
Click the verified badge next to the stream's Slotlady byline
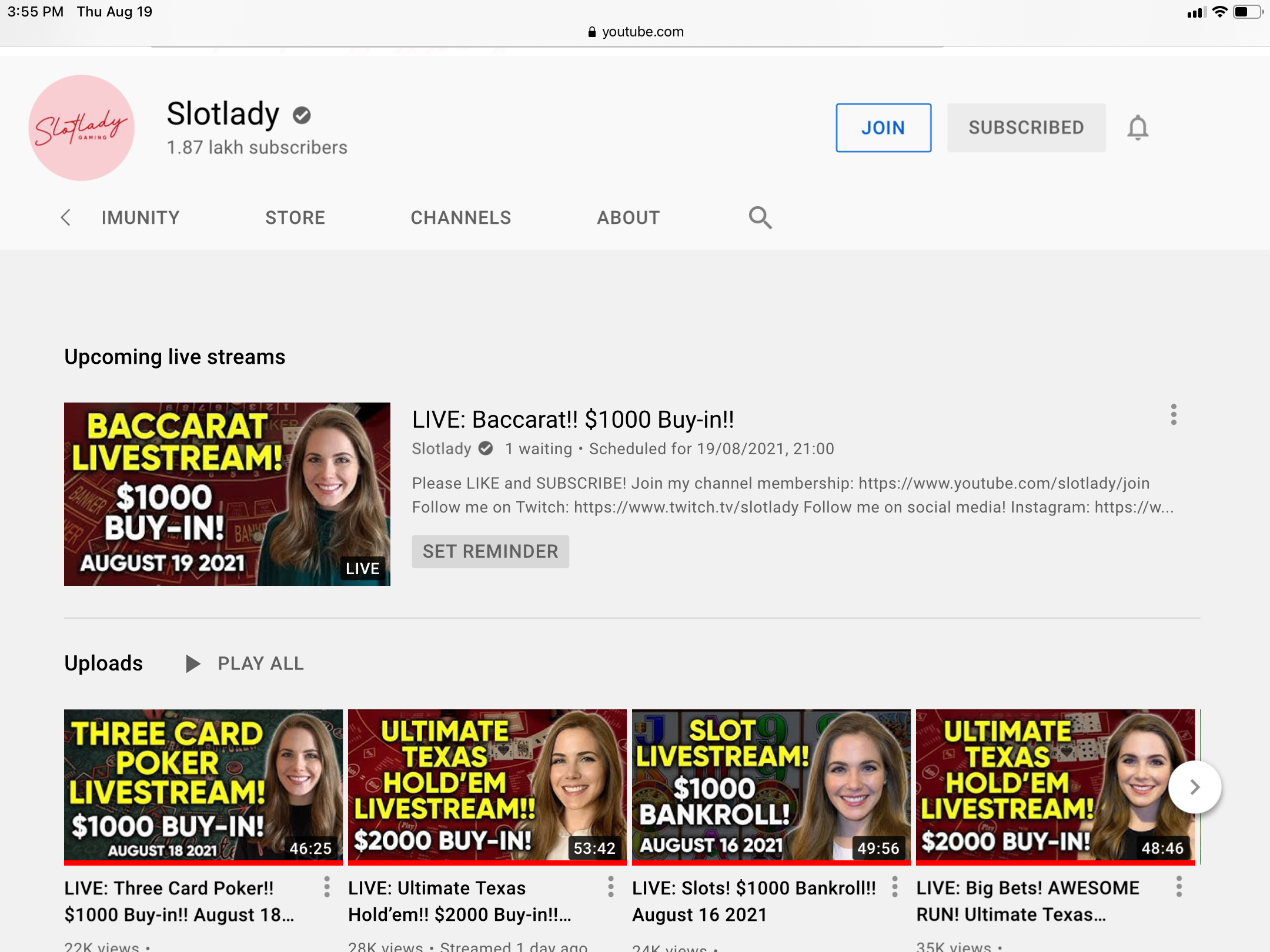(486, 448)
